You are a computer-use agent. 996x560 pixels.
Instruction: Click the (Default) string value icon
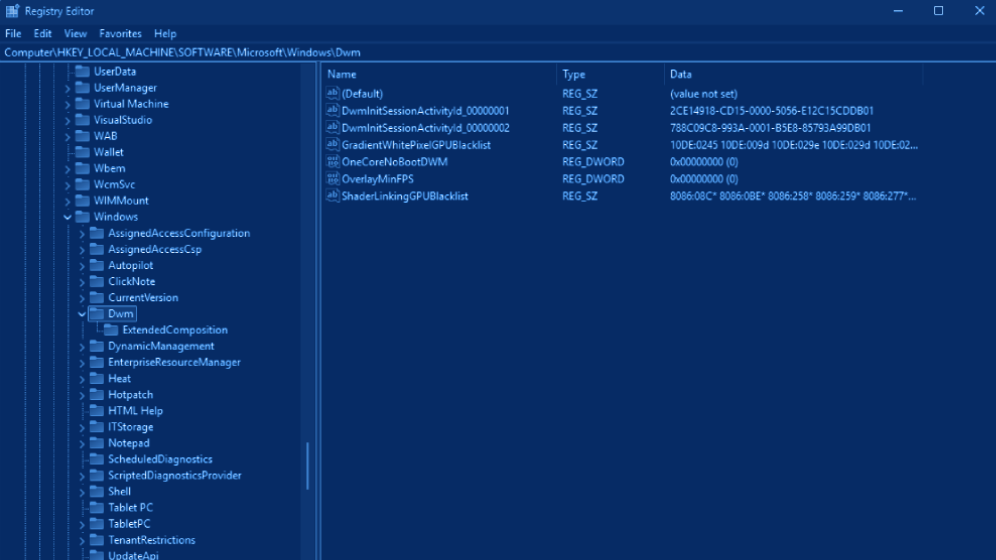point(334,94)
